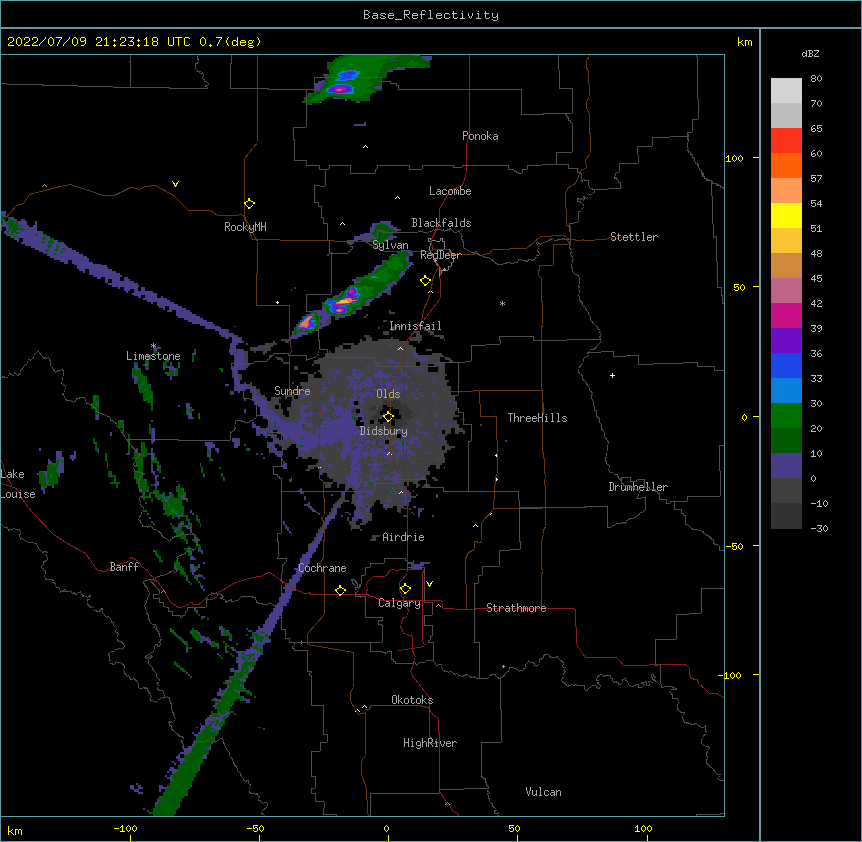Image resolution: width=862 pixels, height=842 pixels.
Task: Click the yellow V marker northwest of RockyMH
Action: [x=175, y=184]
